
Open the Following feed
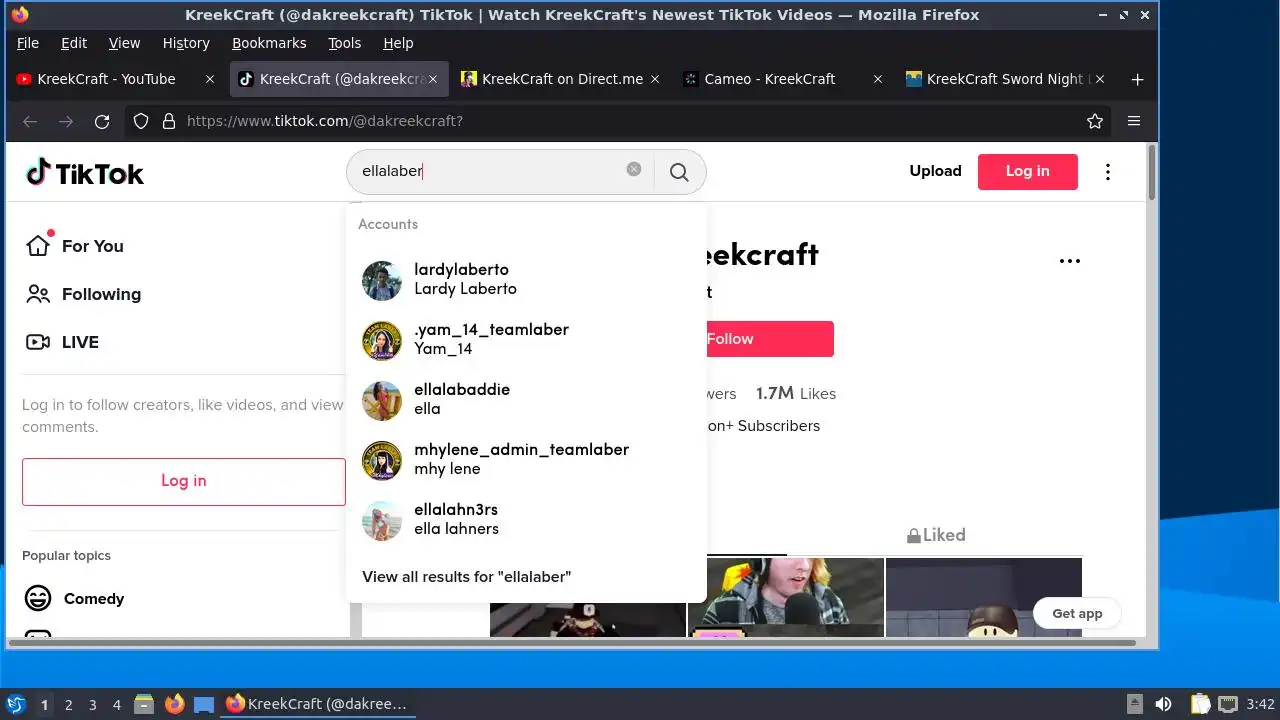coord(84,294)
